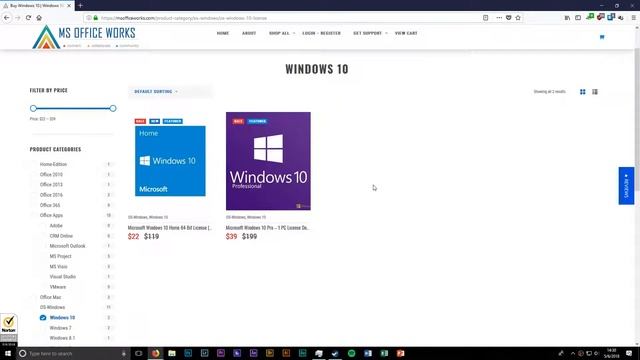Open Firefox from the taskbar
This screenshot has width=640, height=360.
click(156, 353)
